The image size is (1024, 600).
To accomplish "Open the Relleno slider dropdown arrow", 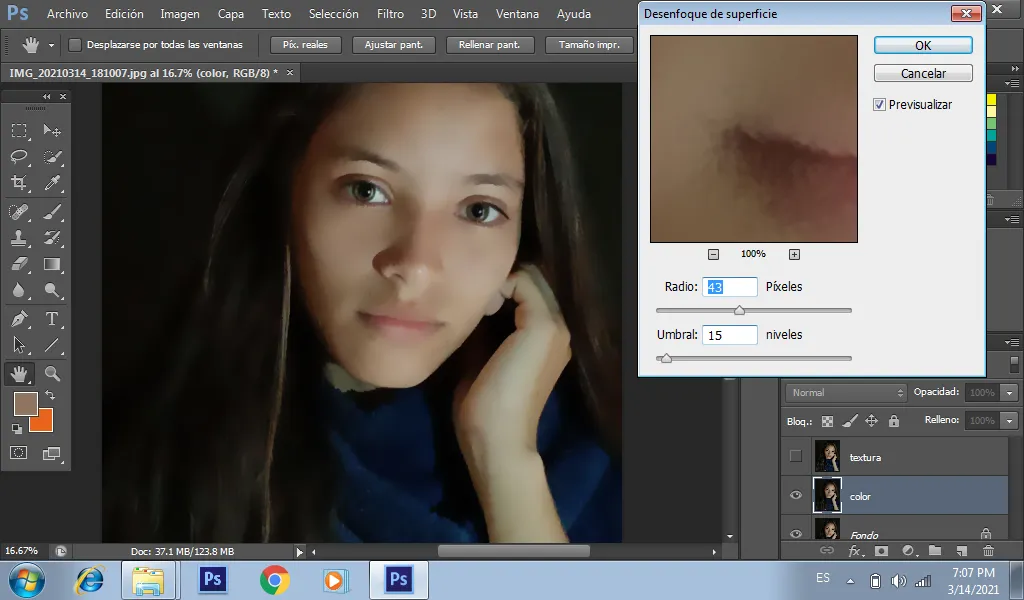I will click(1010, 420).
